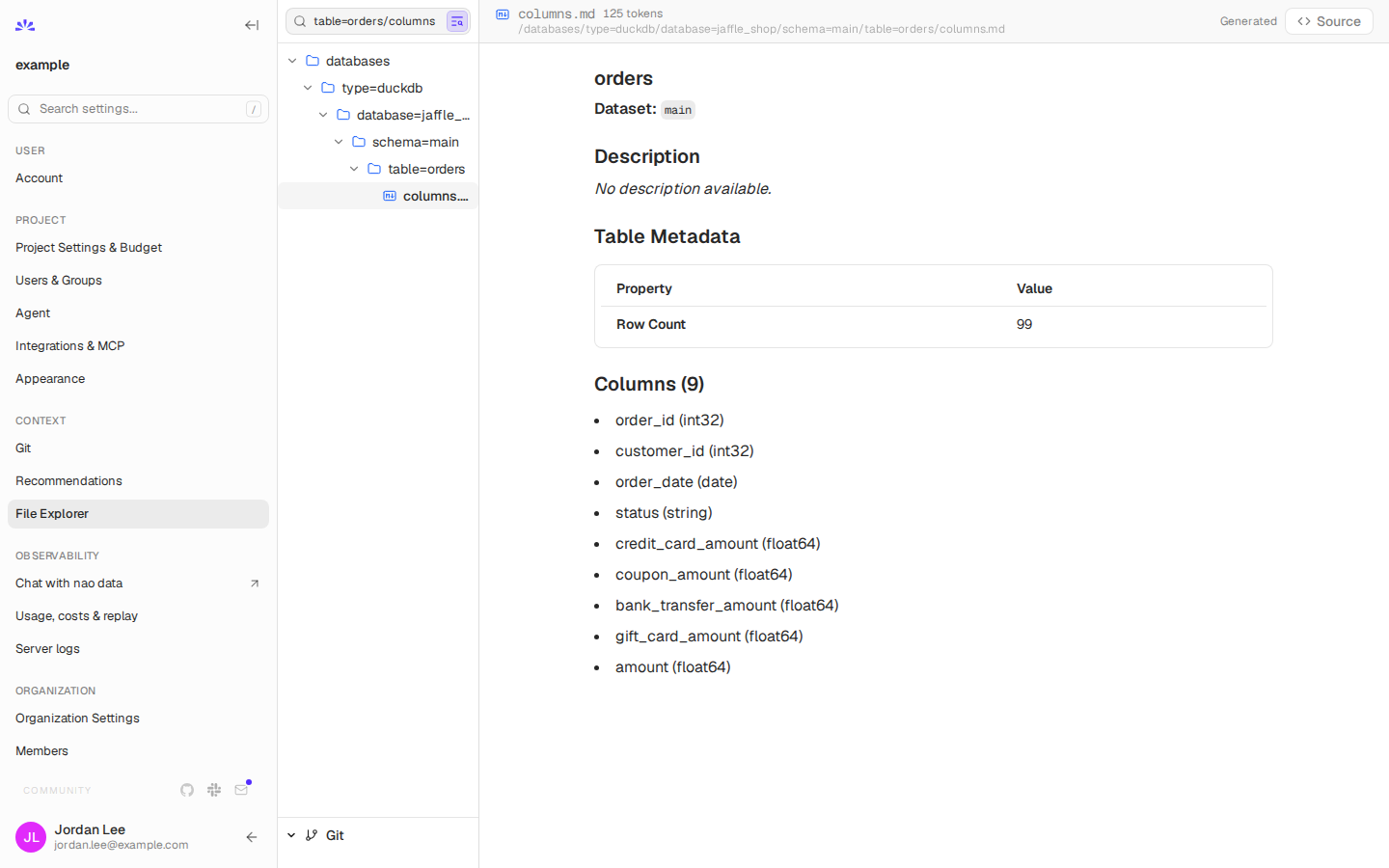1389x868 pixels.
Task: Select File Explorer in sidebar
Action: point(138,514)
